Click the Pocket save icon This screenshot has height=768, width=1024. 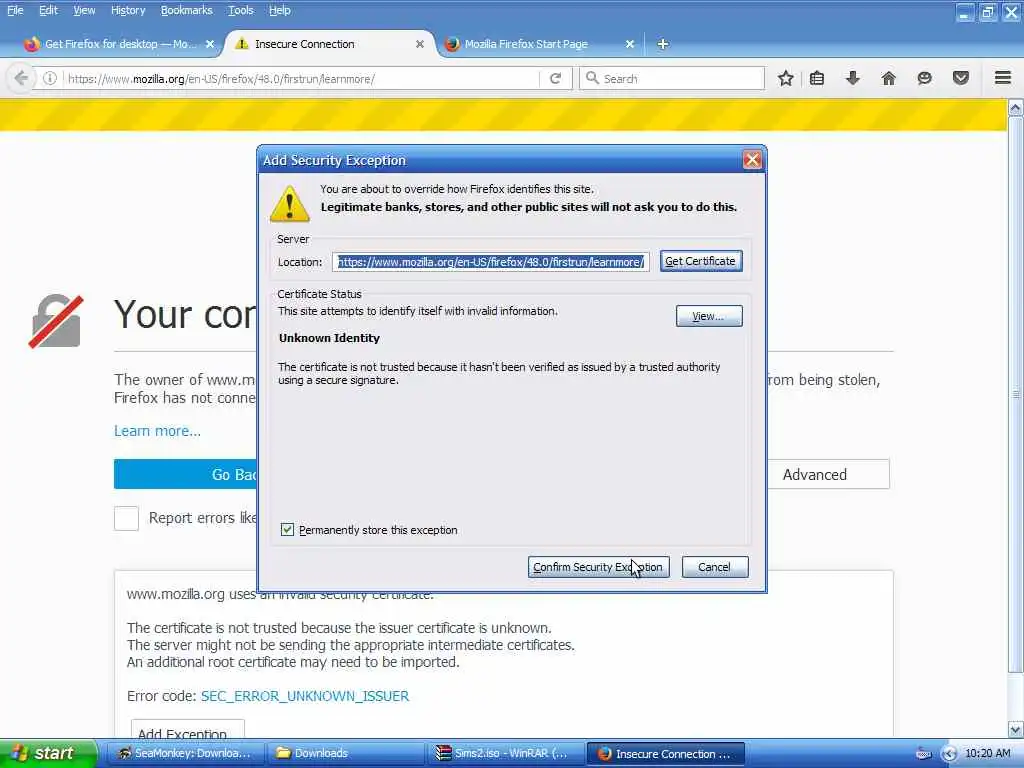pyautogui.click(x=961, y=78)
